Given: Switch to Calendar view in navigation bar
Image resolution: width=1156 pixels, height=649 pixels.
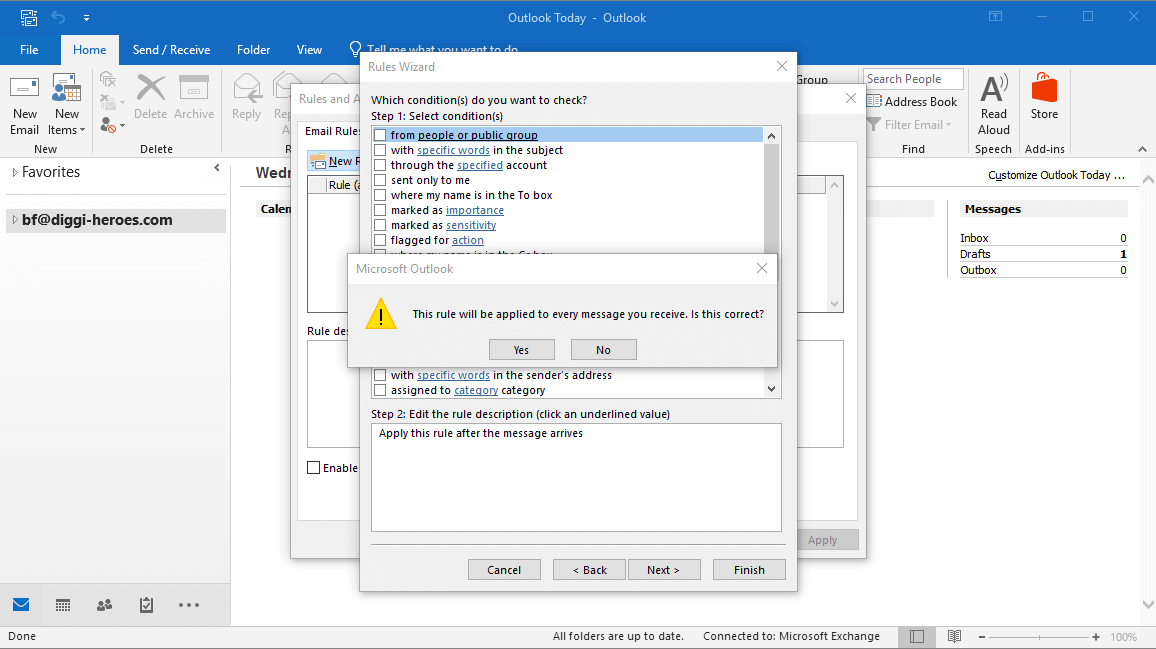Looking at the screenshot, I should pyautogui.click(x=63, y=605).
